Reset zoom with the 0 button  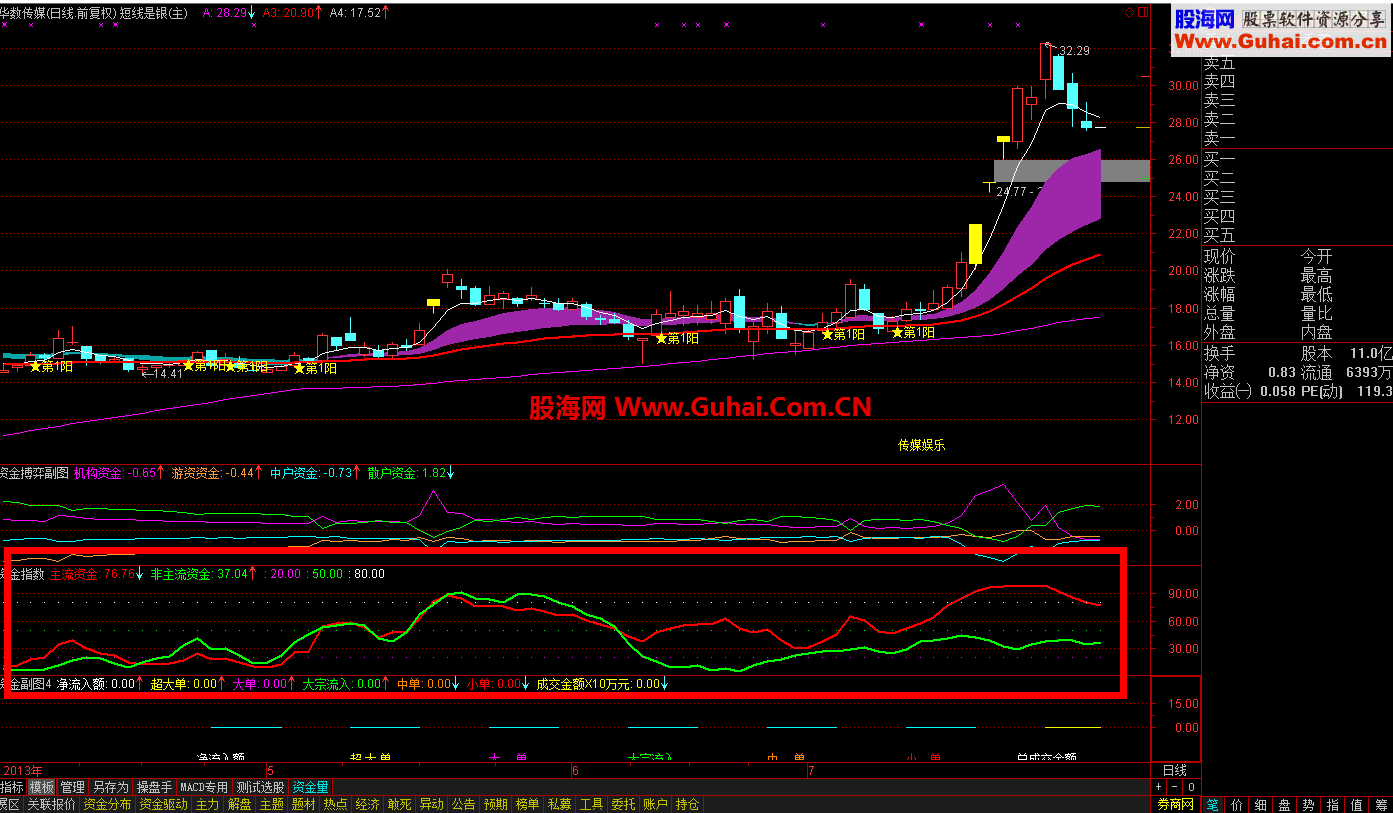click(1190, 787)
